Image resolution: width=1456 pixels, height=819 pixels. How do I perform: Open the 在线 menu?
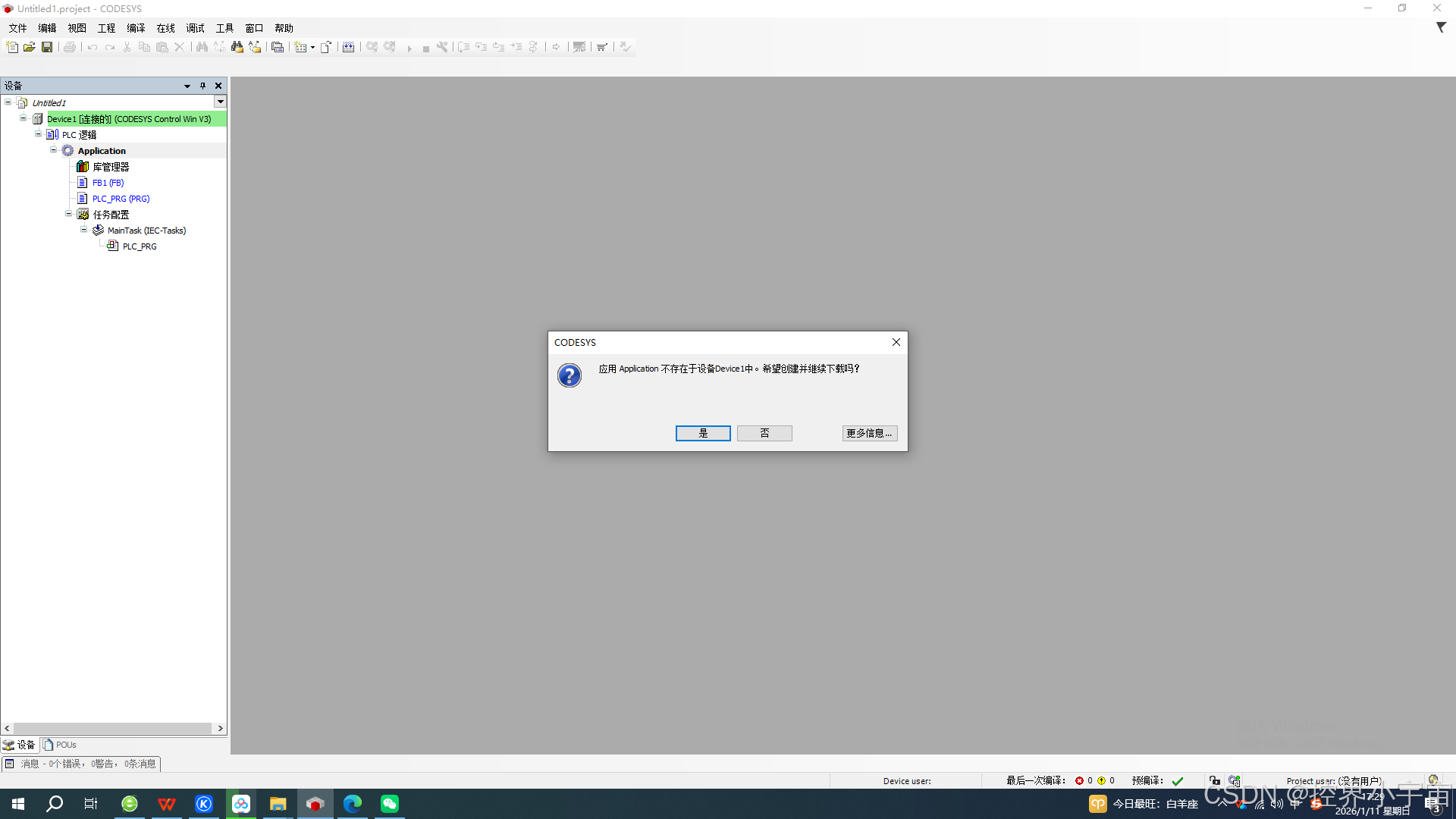pos(165,28)
